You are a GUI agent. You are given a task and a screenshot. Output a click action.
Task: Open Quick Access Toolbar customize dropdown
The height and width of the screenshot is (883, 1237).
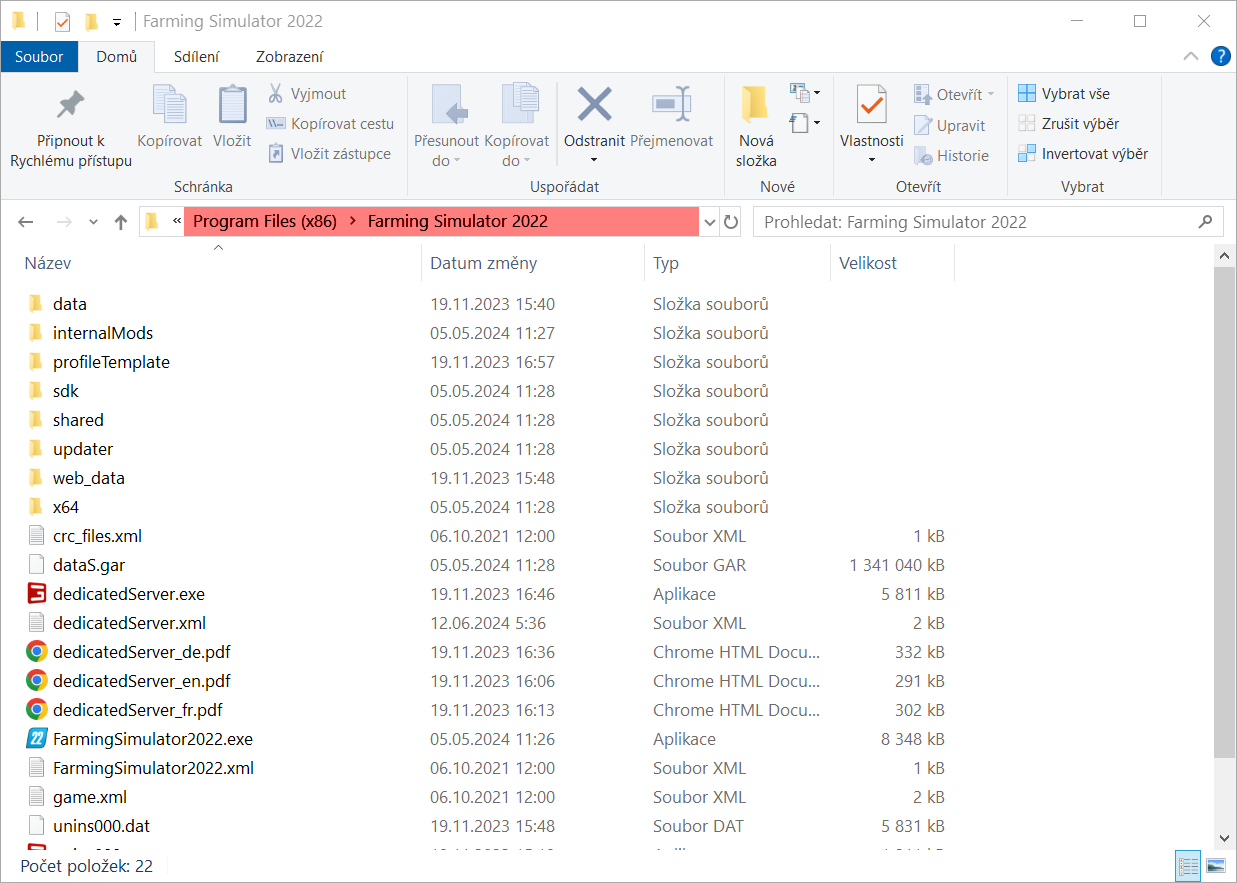(117, 22)
